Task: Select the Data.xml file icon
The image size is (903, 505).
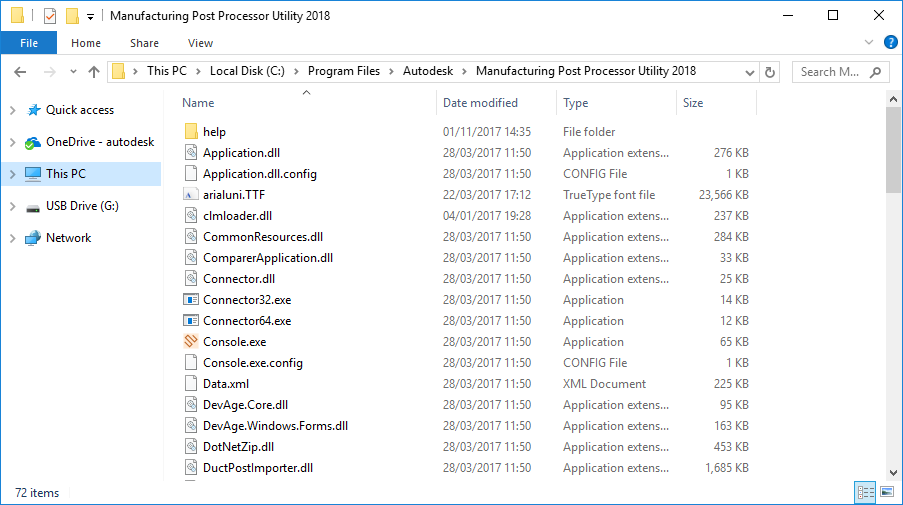Action: pos(191,384)
